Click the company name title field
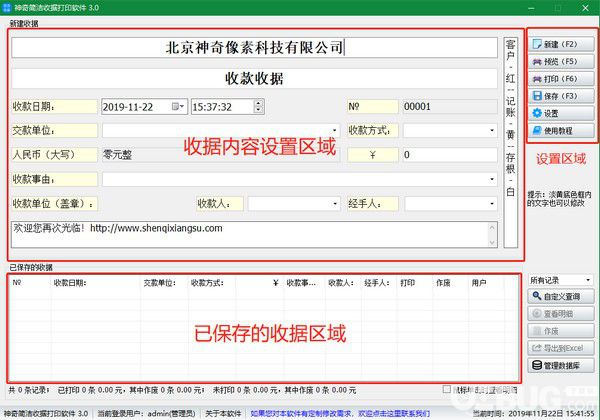The image size is (600, 420). (254, 48)
